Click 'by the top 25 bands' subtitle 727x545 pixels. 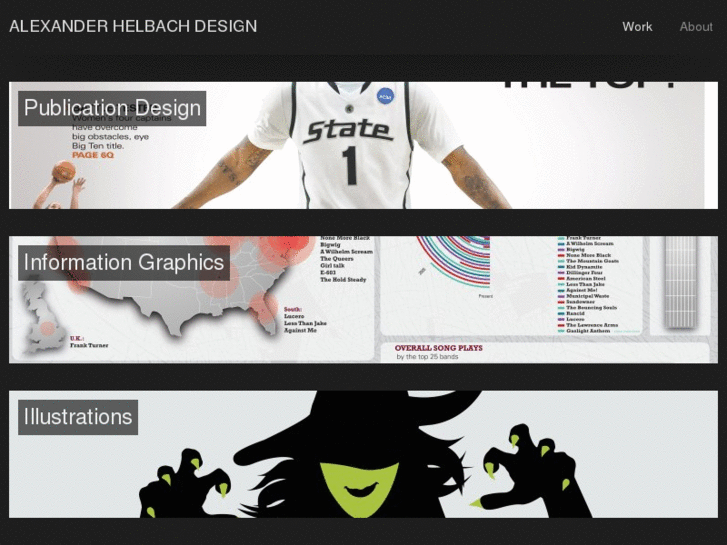point(427,357)
